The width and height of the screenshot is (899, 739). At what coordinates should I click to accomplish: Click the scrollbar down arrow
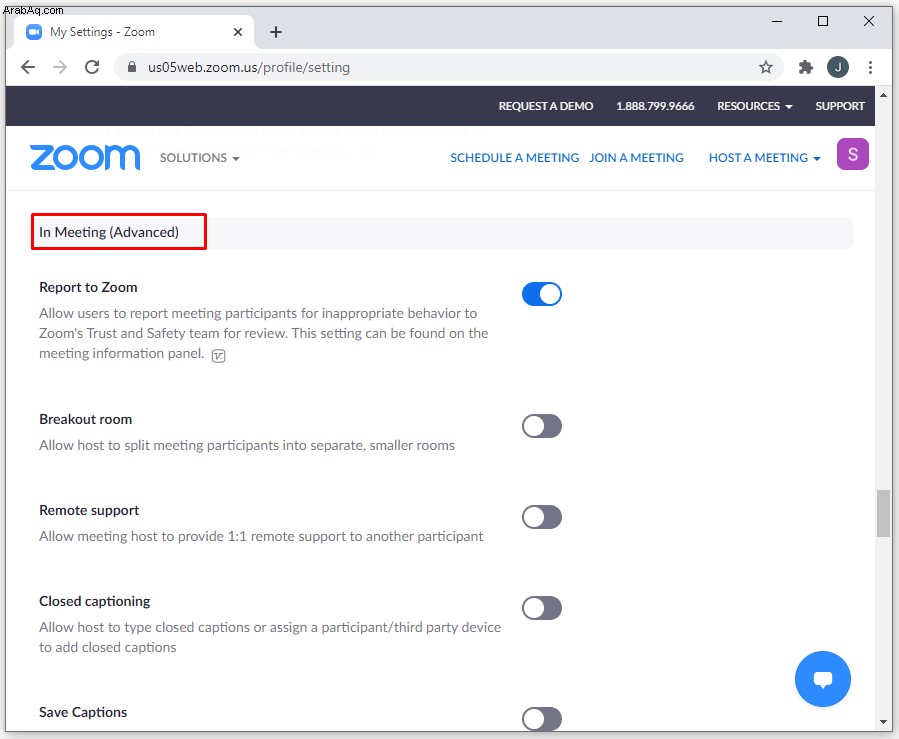[883, 722]
